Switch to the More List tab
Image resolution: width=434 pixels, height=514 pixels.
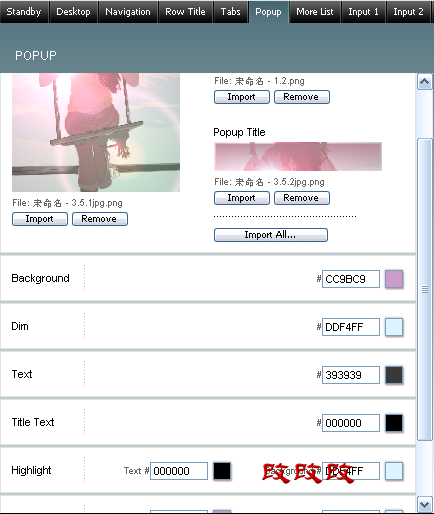coord(315,12)
